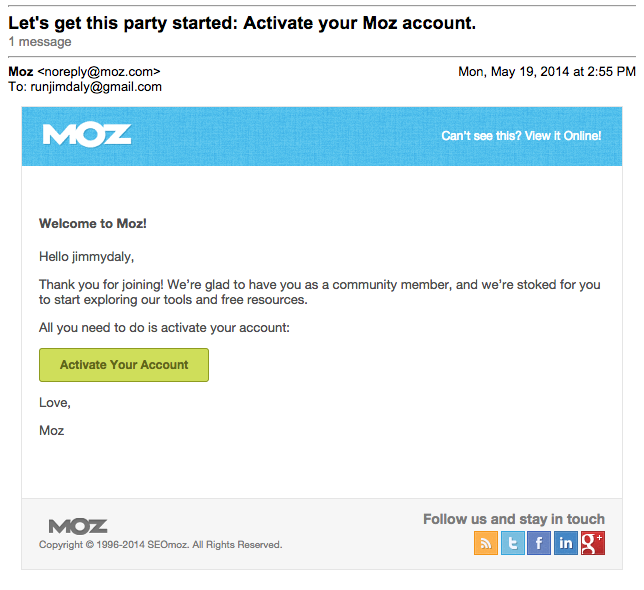This screenshot has height=590, width=644.
Task: Click the noreply@moz.com sender address
Action: coord(99,71)
